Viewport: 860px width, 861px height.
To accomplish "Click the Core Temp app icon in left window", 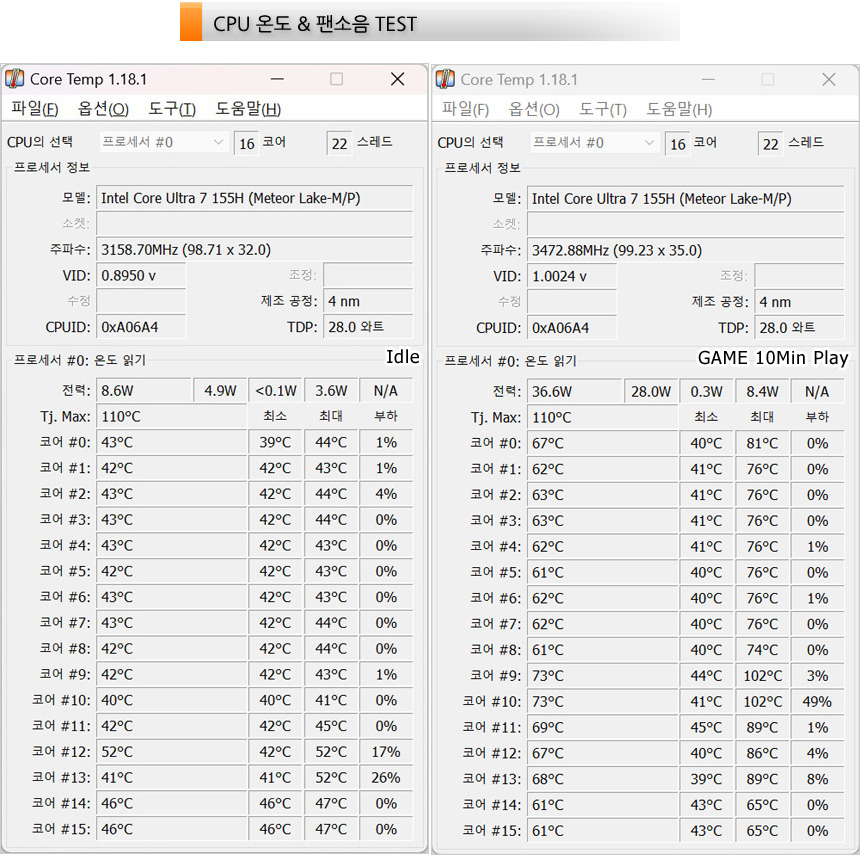I will pos(15,79).
